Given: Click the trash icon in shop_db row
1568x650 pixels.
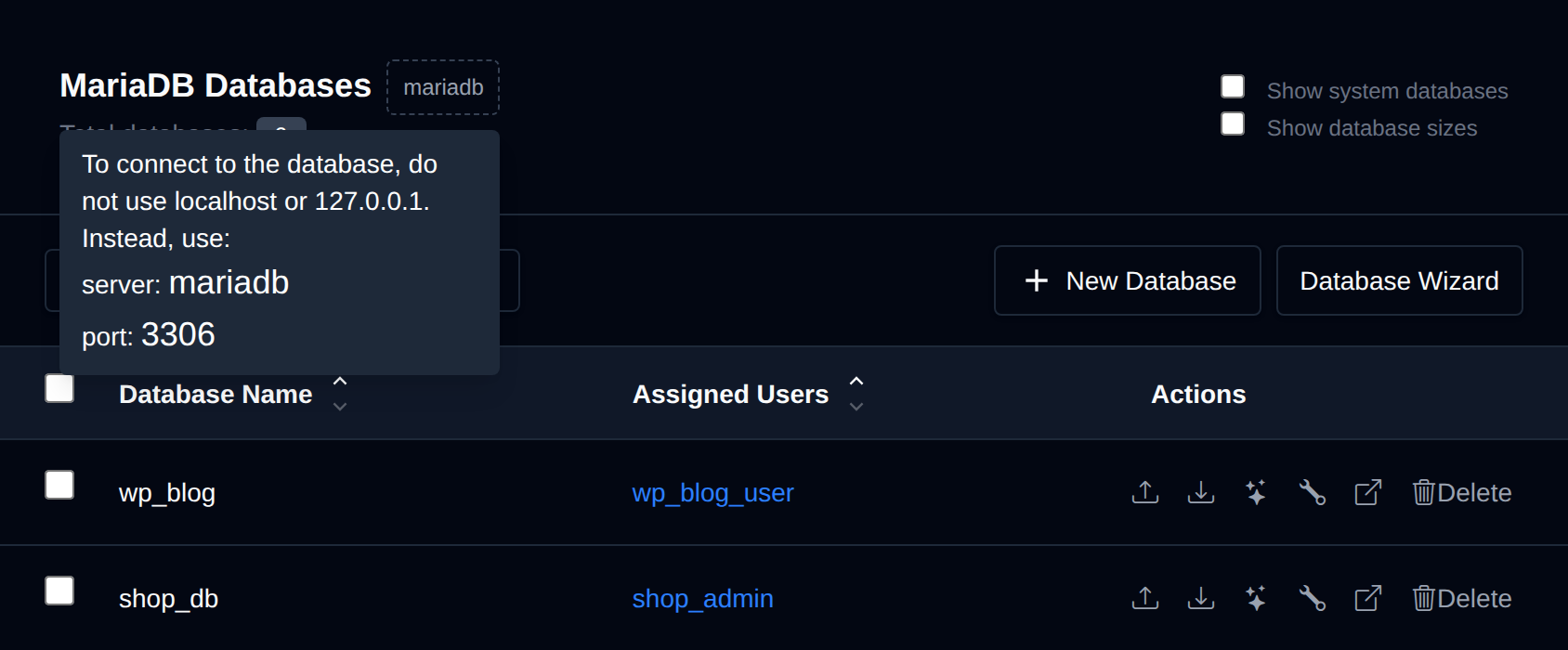Looking at the screenshot, I should pyautogui.click(x=1423, y=598).
